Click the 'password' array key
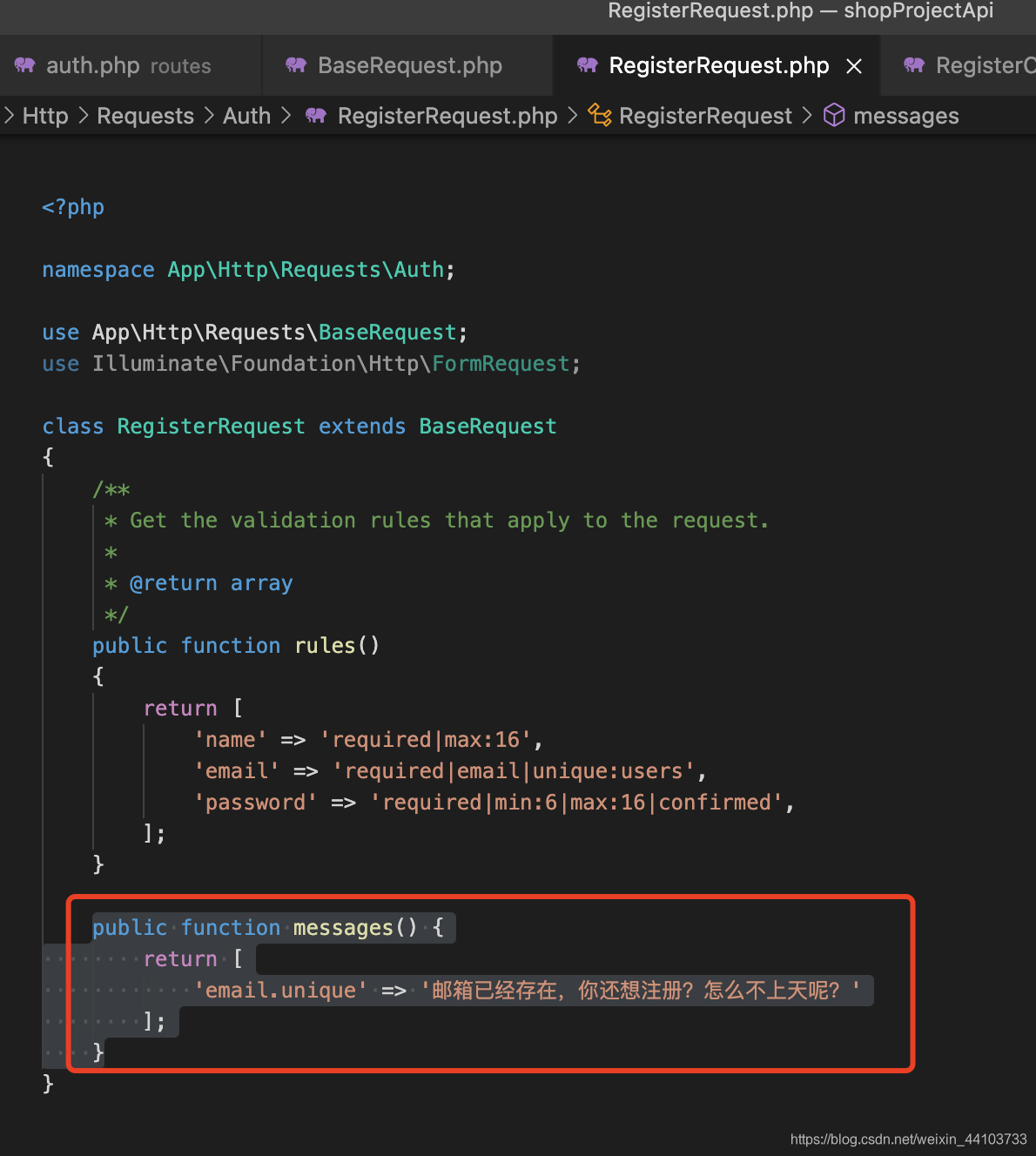1036x1156 pixels. [256, 803]
